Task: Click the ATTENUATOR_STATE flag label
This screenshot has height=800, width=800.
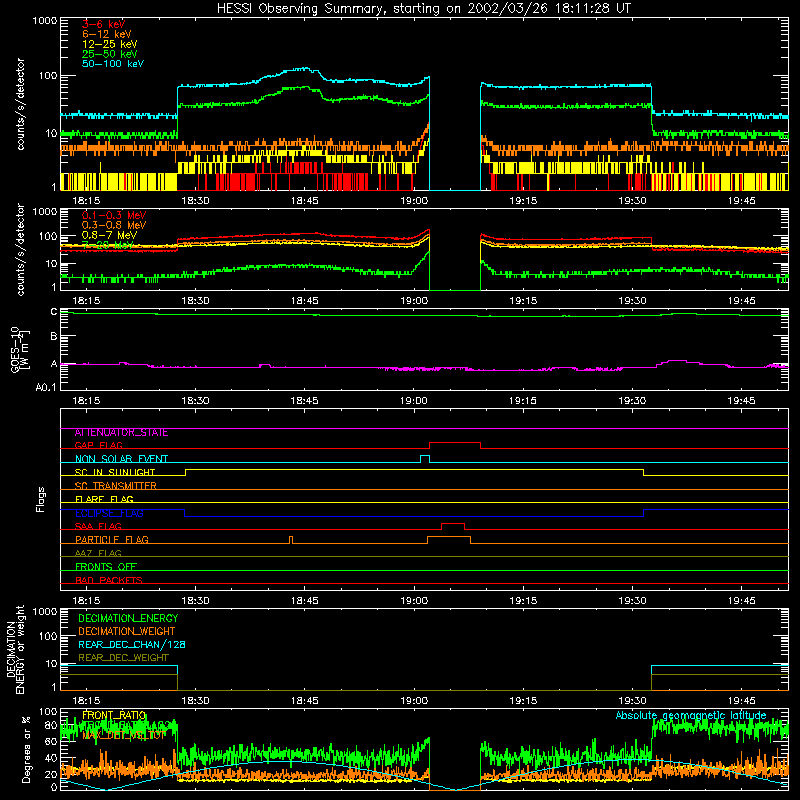Action: (x=121, y=433)
